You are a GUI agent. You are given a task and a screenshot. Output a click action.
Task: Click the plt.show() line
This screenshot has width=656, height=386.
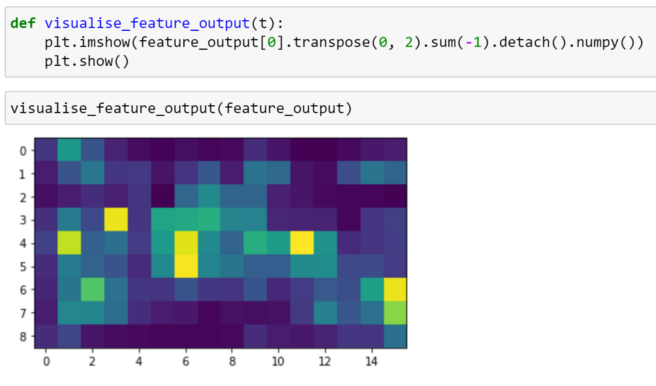pos(87,61)
